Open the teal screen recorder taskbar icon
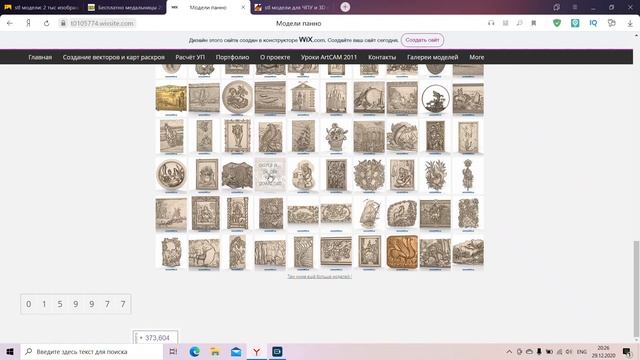The width and height of the screenshot is (640, 360). (x=277, y=351)
